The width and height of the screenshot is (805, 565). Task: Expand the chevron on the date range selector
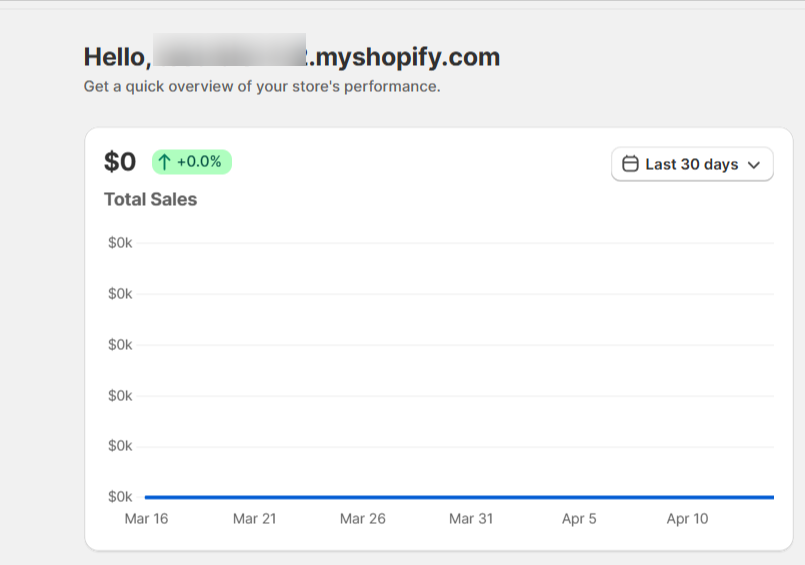coord(754,165)
